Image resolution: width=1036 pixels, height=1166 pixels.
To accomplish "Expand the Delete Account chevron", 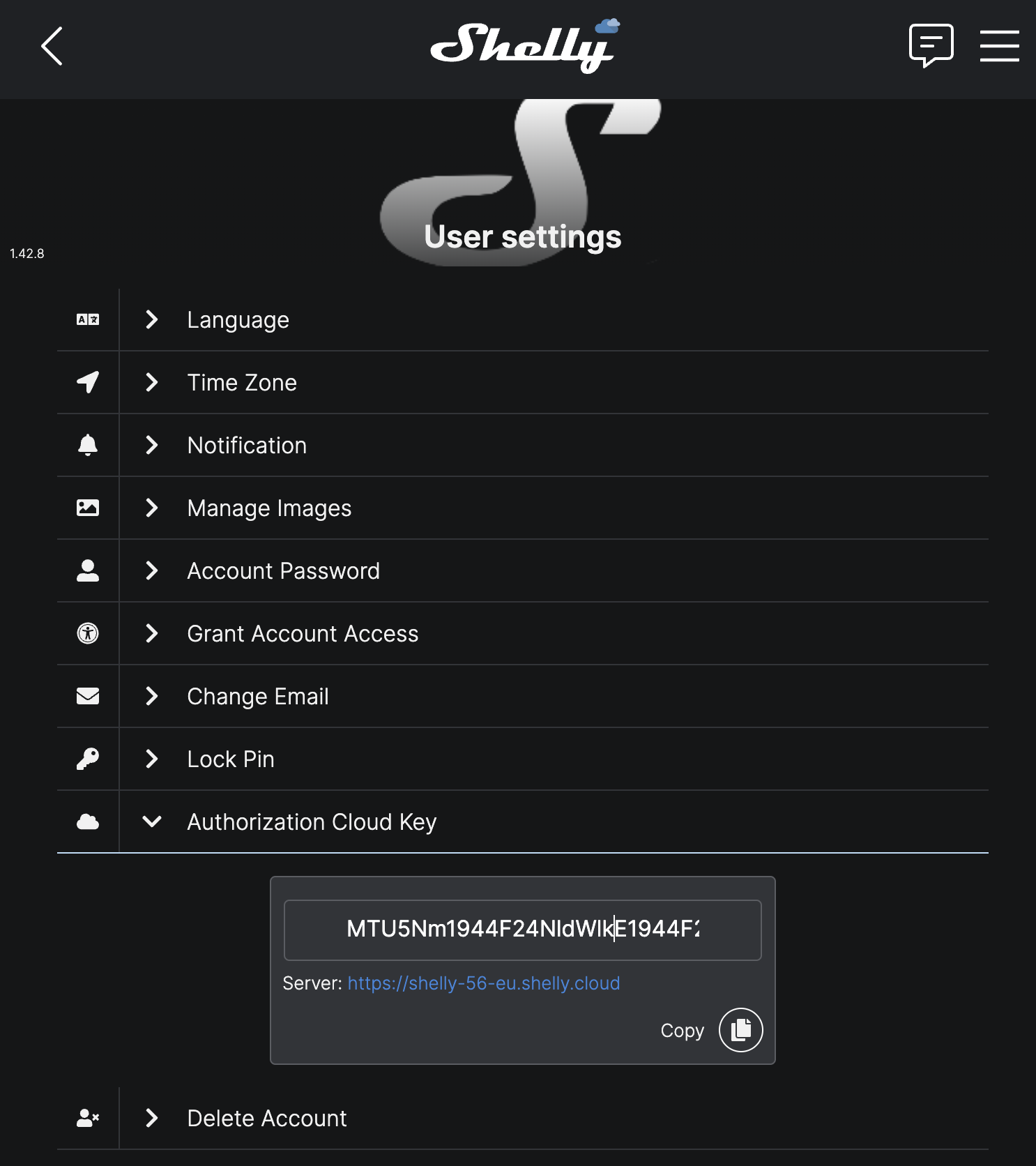I will [151, 1118].
